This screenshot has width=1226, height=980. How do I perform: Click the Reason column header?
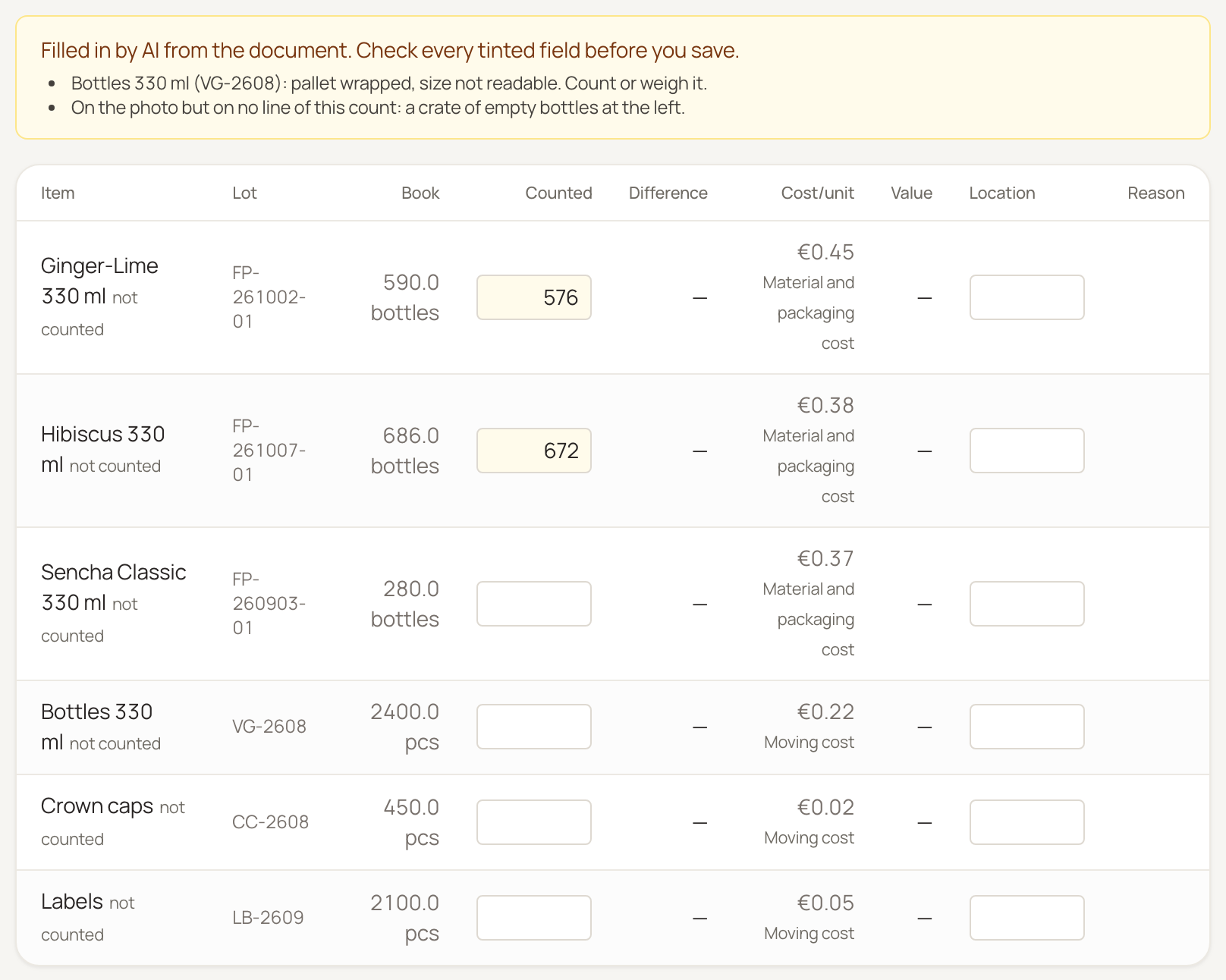1156,193
